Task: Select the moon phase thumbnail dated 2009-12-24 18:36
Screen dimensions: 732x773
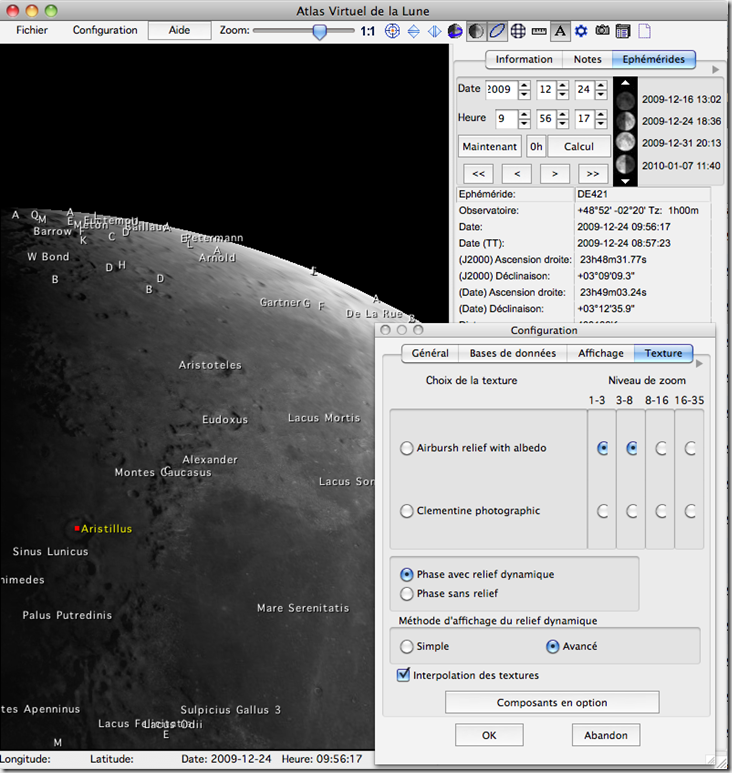Action: pyautogui.click(x=625, y=121)
